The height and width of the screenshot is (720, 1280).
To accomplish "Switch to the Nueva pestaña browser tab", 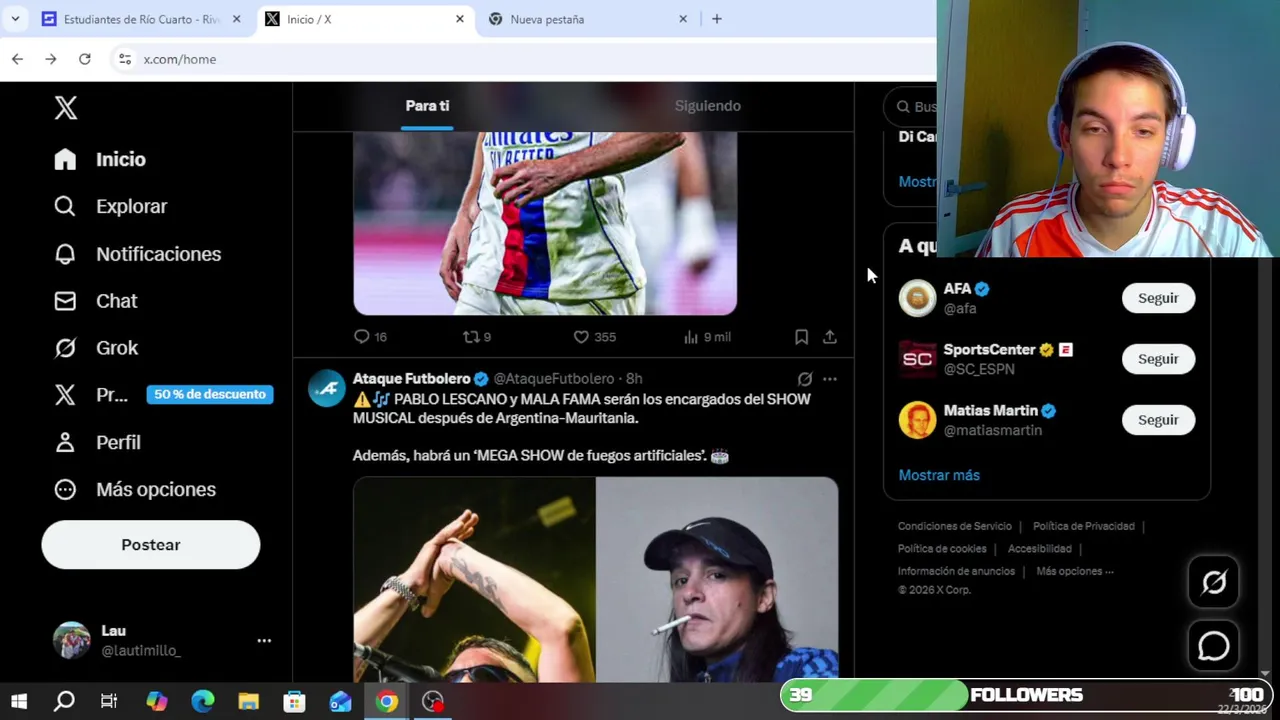I will [590, 19].
